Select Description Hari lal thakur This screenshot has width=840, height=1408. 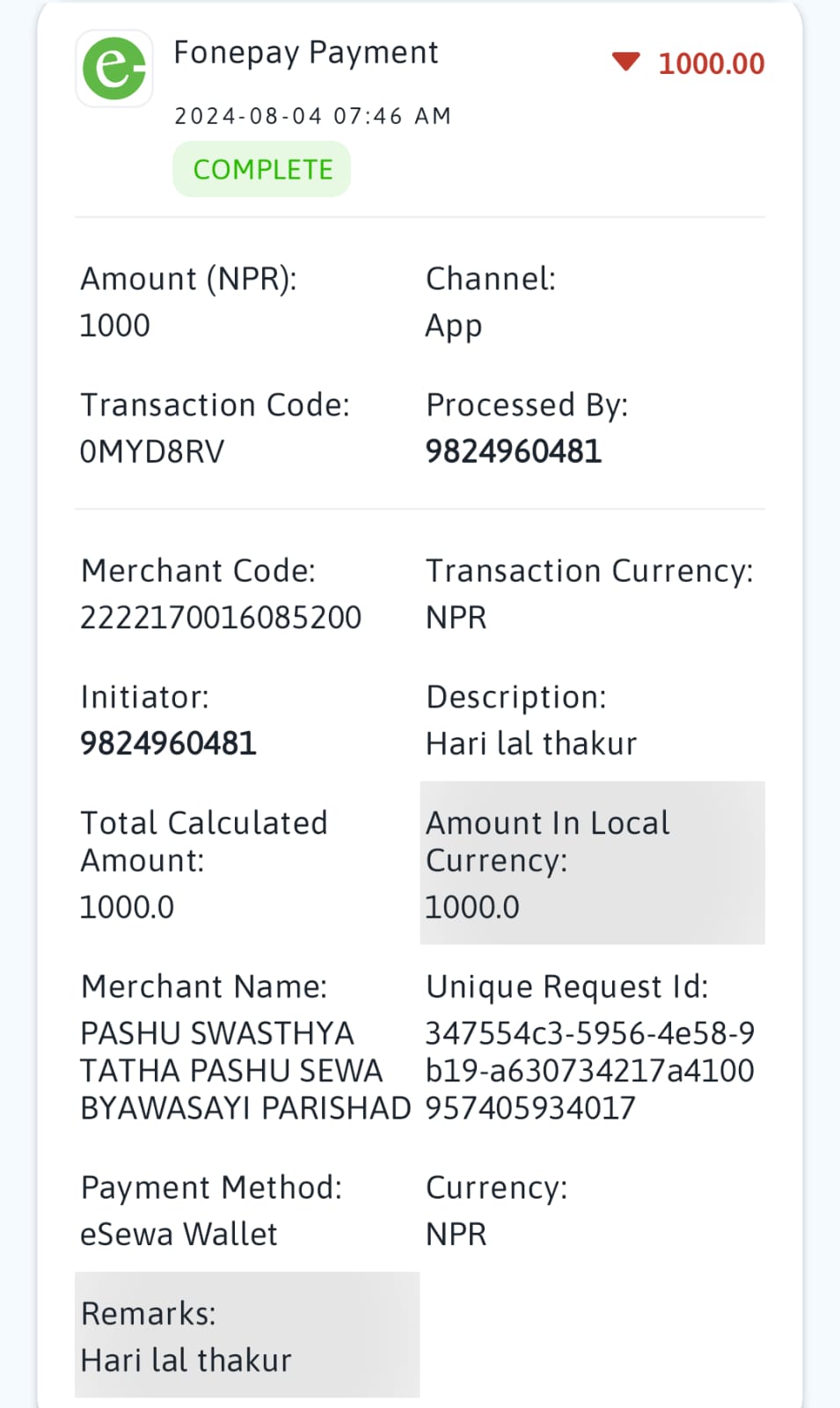pos(531,744)
